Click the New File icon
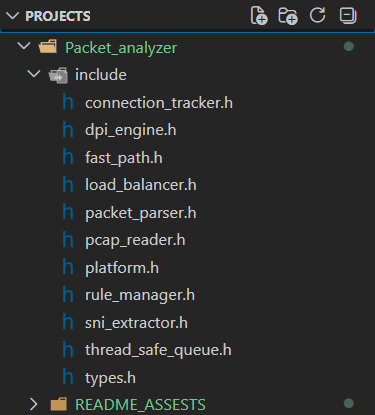 coord(259,16)
